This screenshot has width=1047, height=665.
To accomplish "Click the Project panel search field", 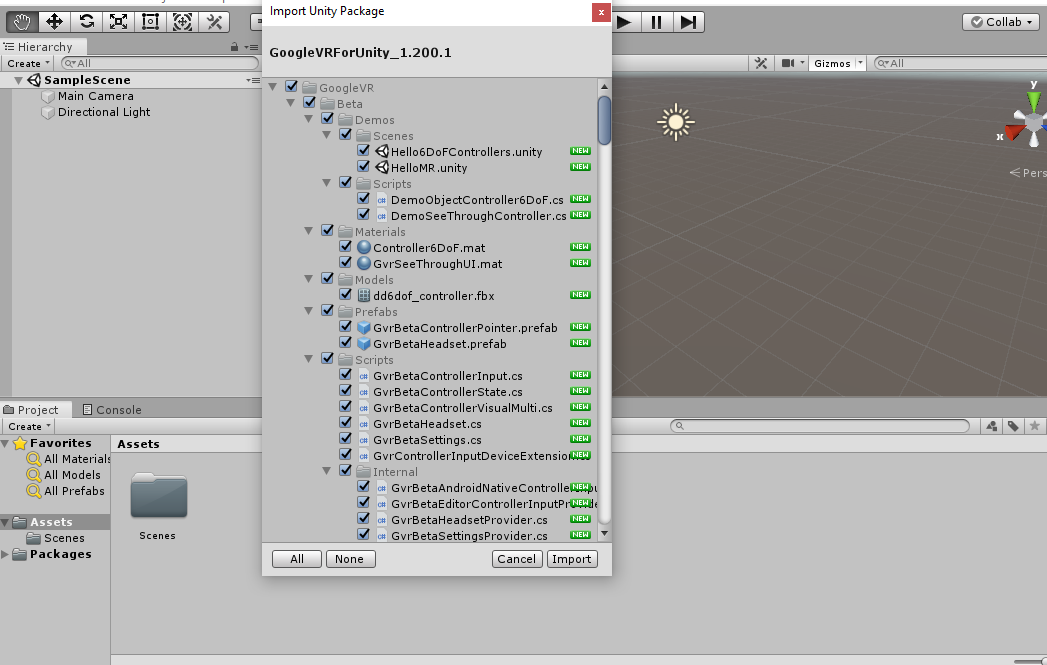I will [820, 426].
